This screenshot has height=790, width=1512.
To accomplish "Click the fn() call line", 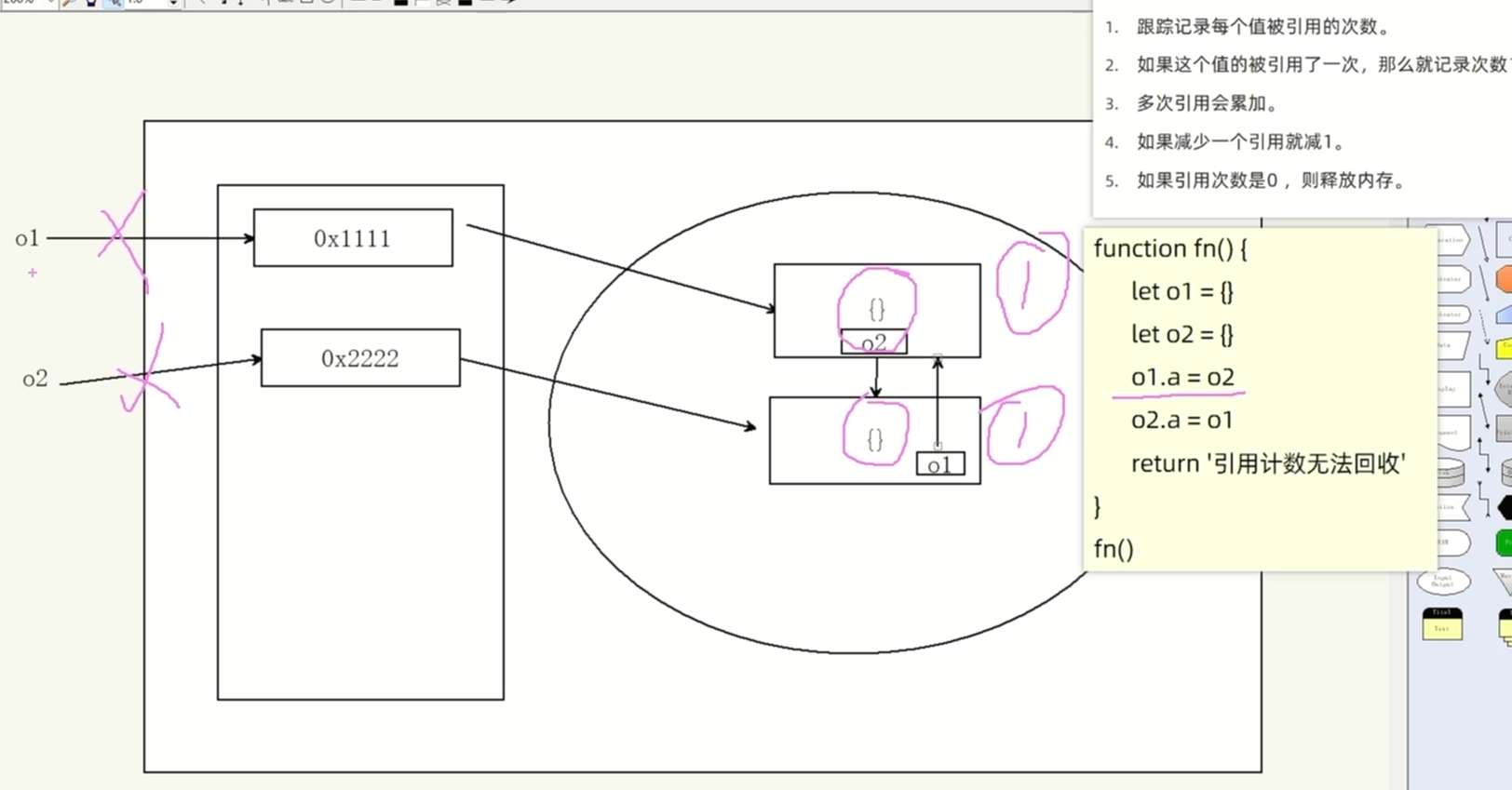I will coord(1114,548).
